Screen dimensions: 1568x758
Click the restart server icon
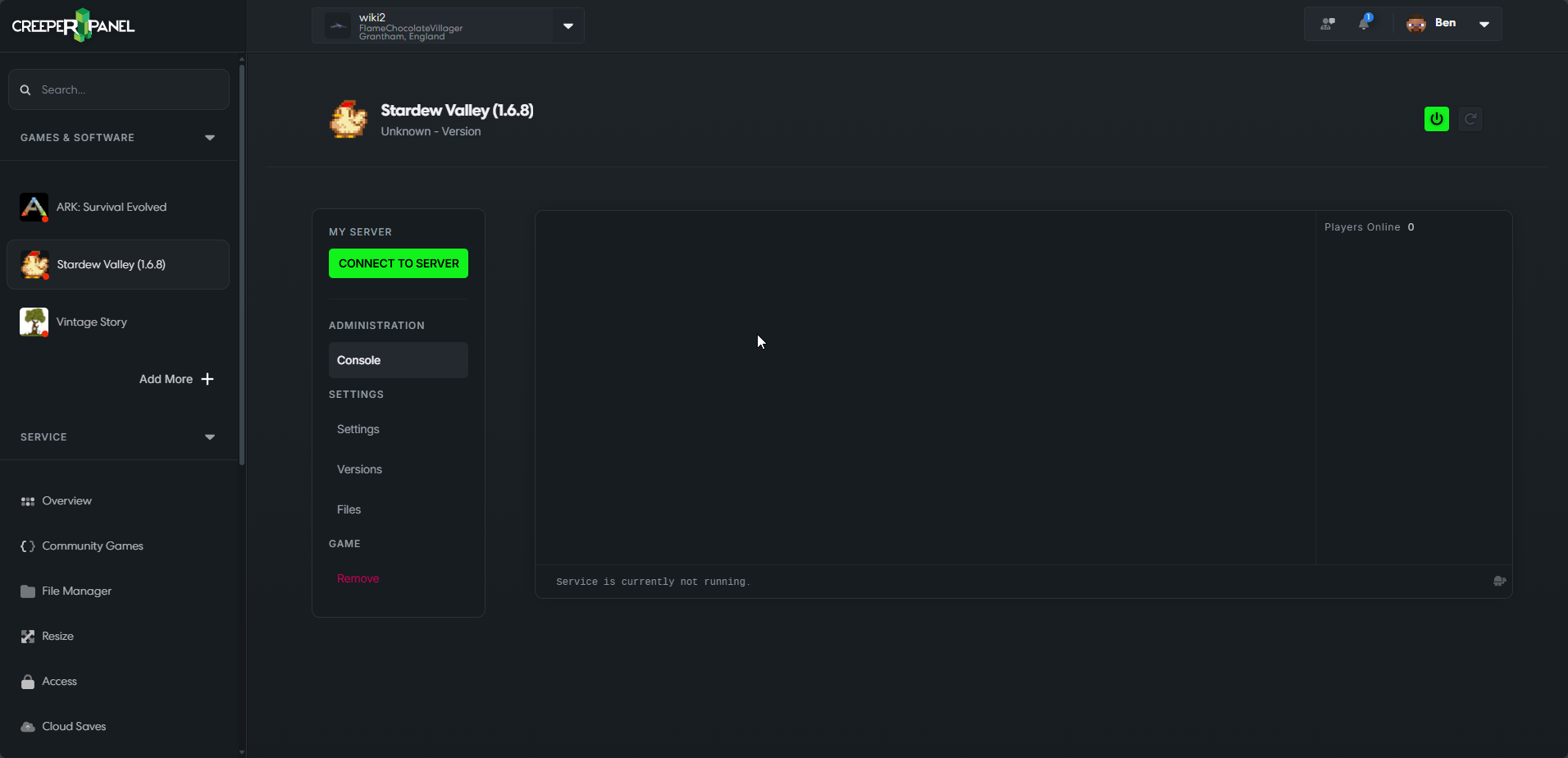coord(1470,119)
